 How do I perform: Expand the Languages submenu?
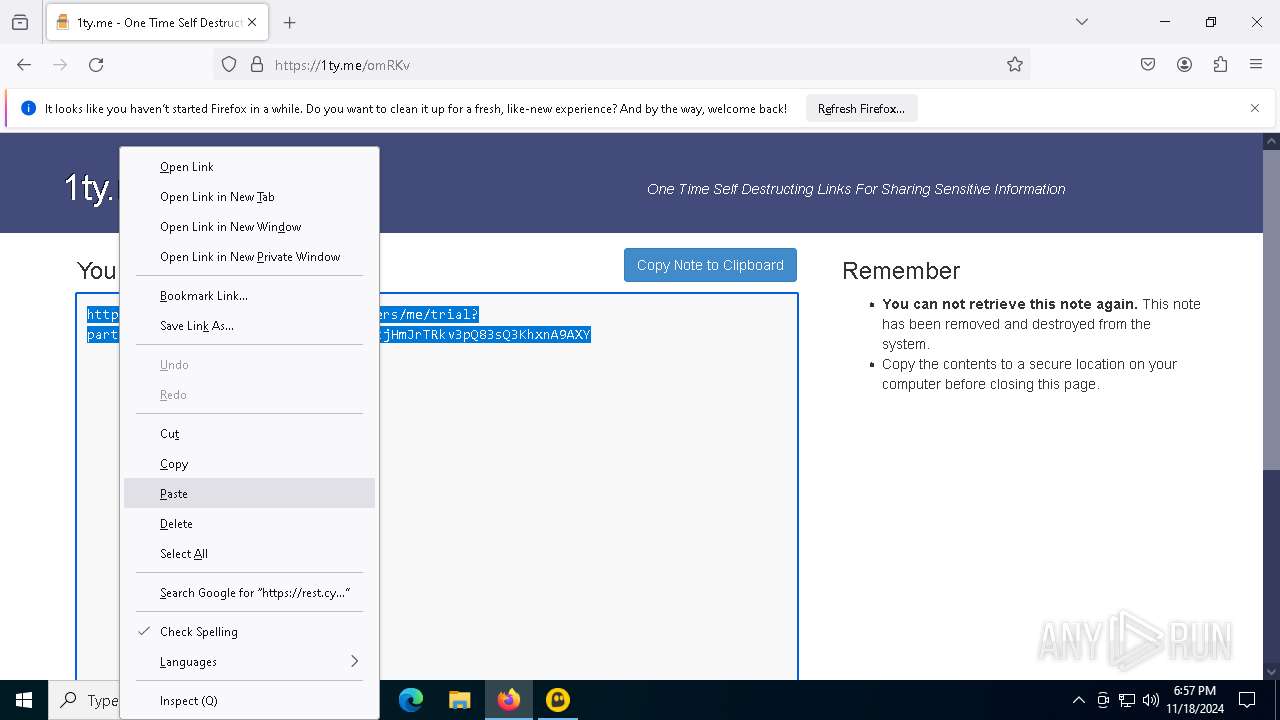[x=249, y=662]
